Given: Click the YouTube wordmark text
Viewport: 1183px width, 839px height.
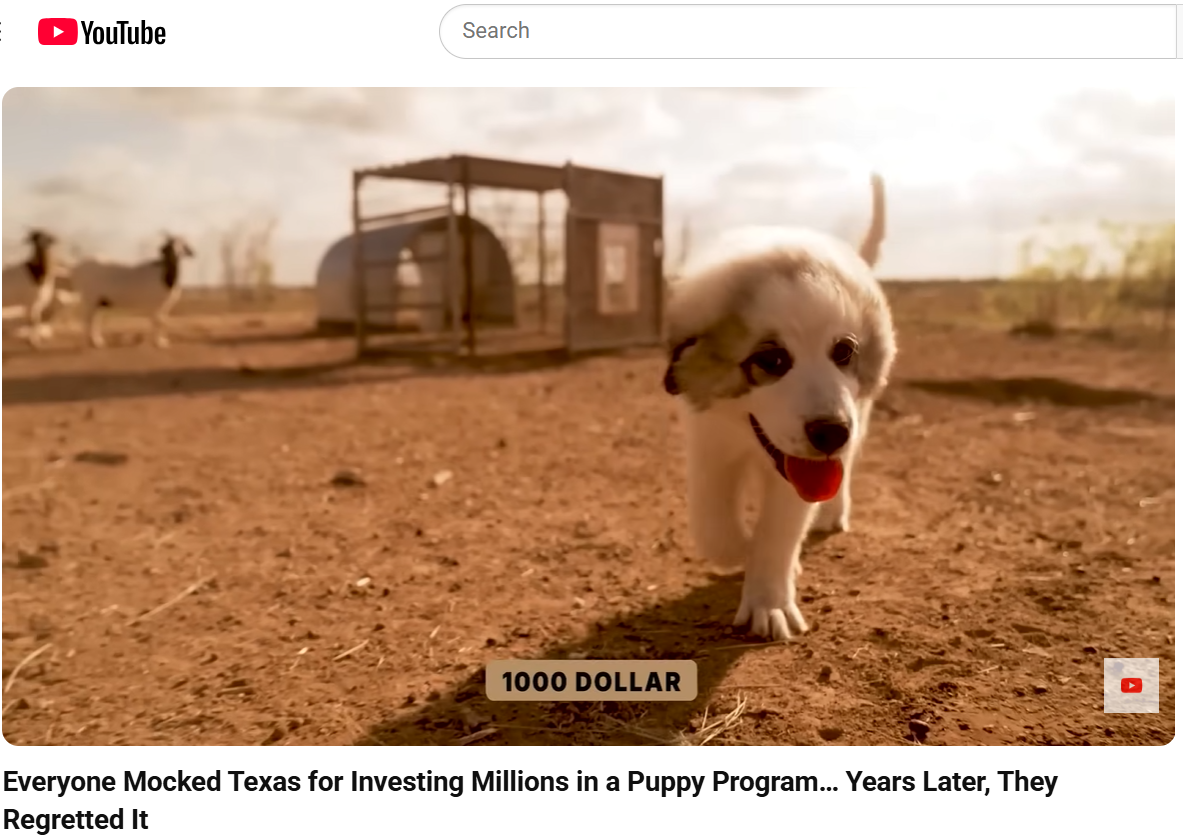Looking at the screenshot, I should [x=123, y=33].
